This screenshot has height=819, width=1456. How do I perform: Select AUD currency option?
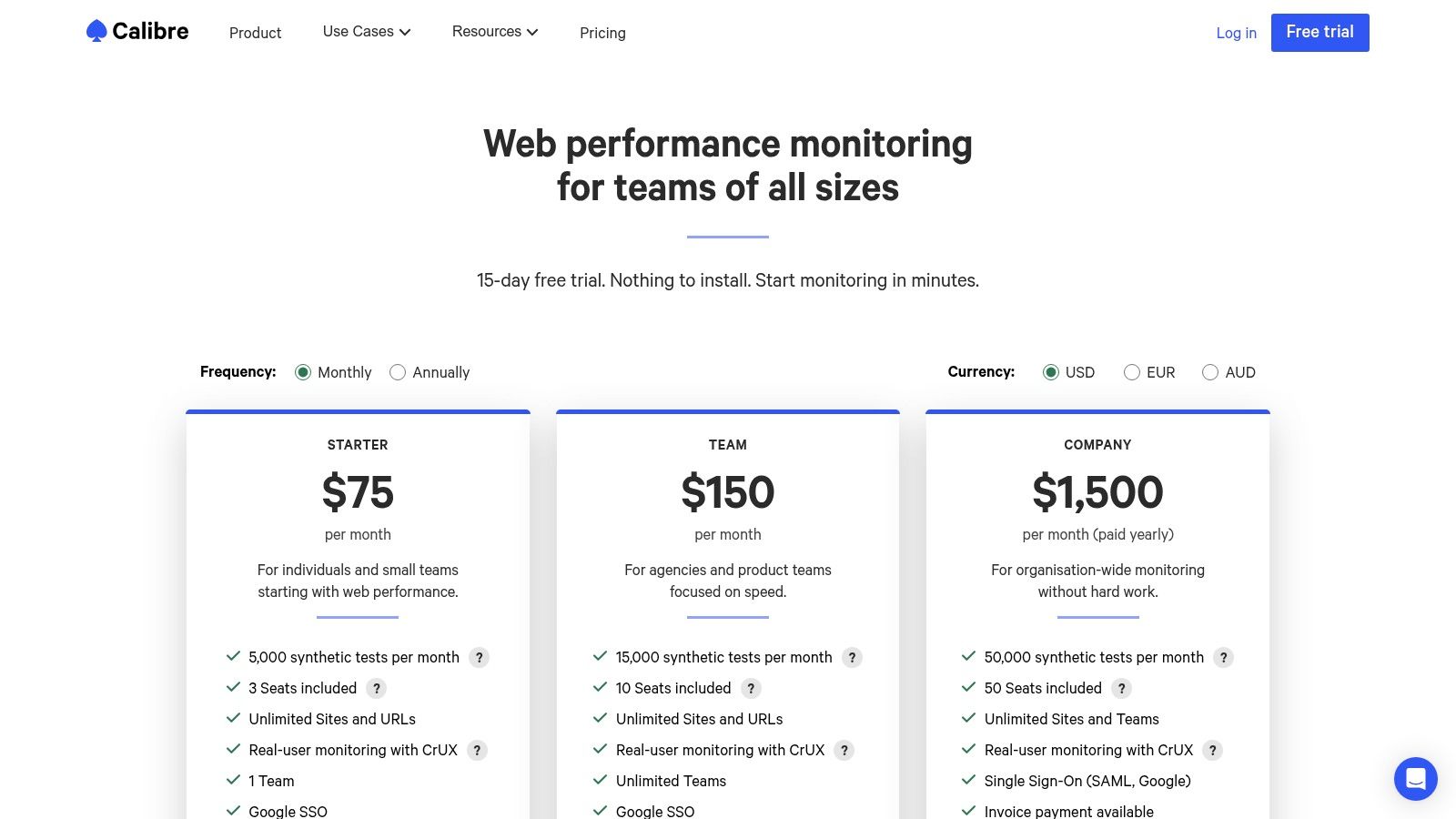tap(1210, 372)
